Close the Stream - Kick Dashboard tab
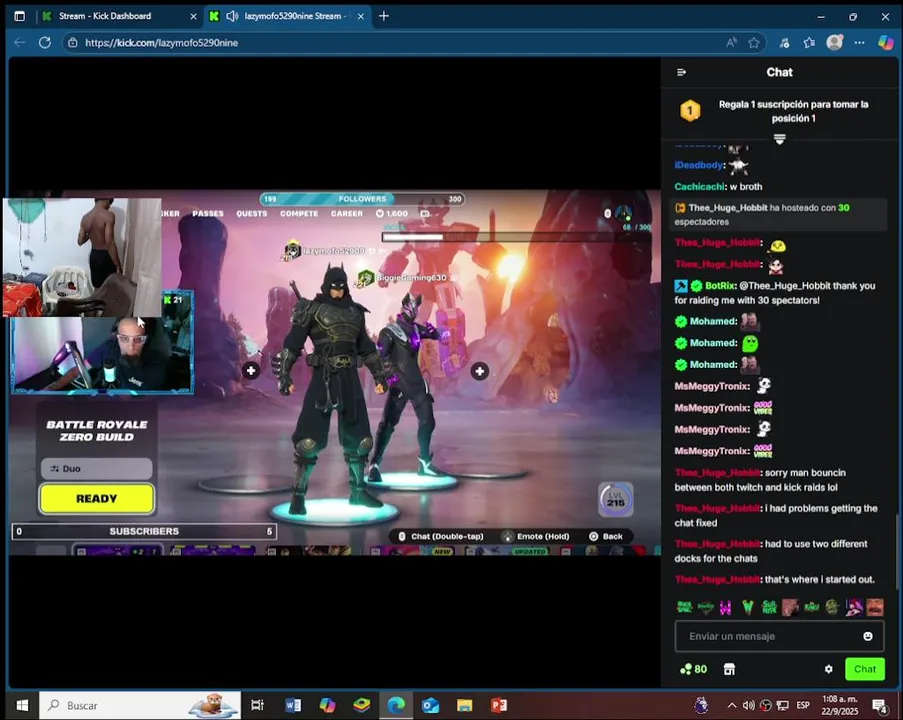The height and width of the screenshot is (720, 903). [x=194, y=16]
